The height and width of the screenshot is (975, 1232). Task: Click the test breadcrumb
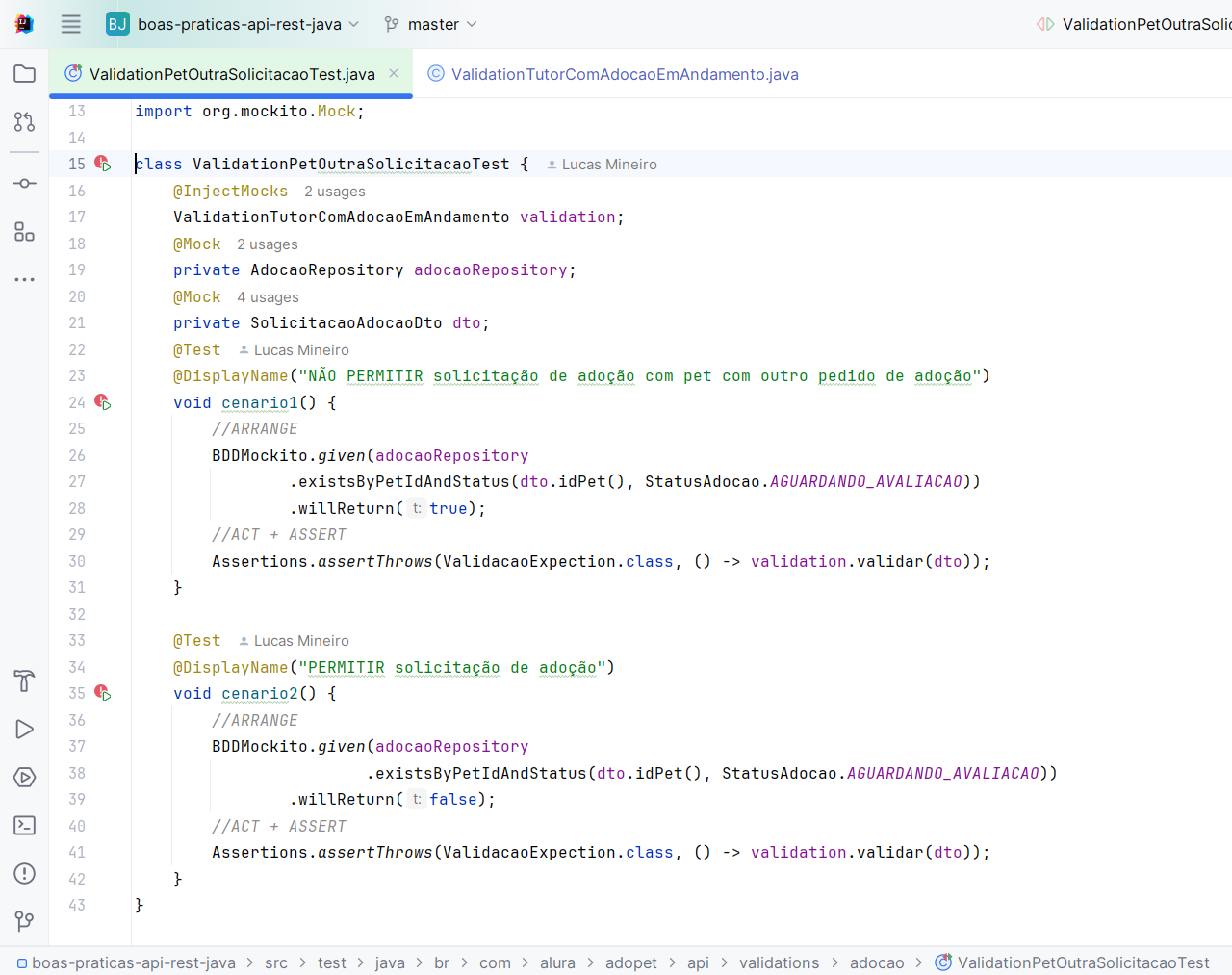[331, 962]
